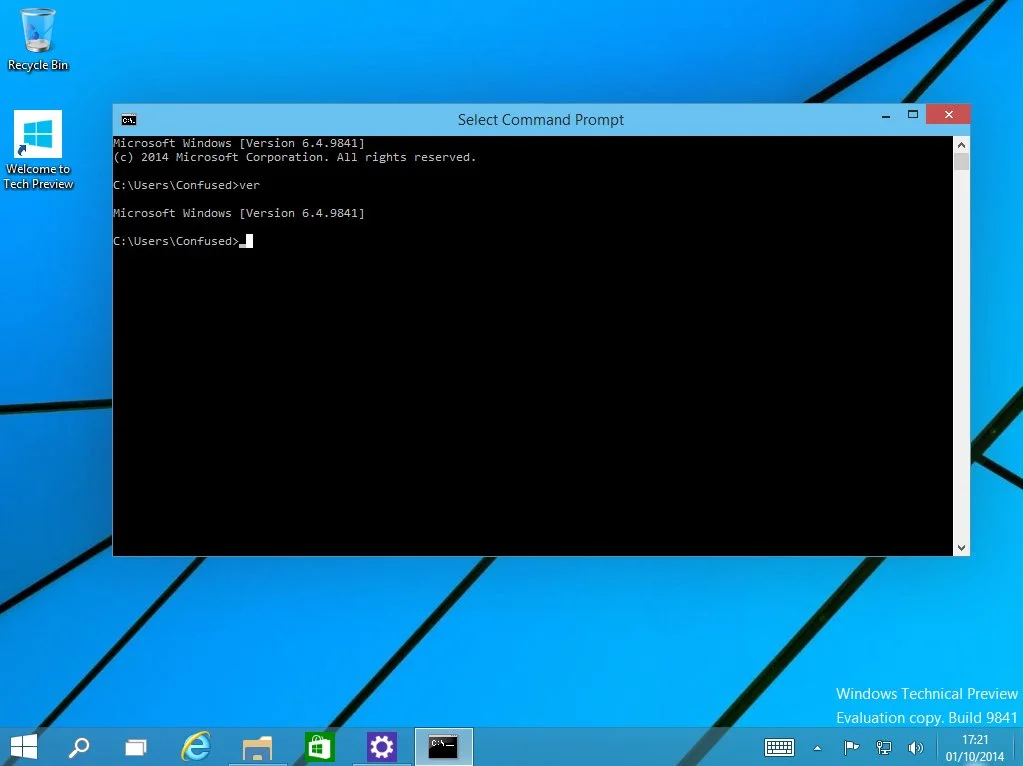Open the Recycle Bin desktop icon
This screenshot has height=766, width=1024.
click(38, 40)
